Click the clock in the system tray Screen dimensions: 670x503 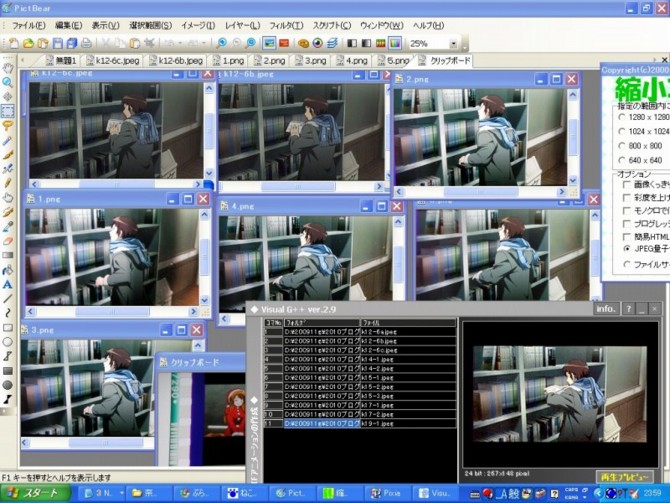(652, 494)
